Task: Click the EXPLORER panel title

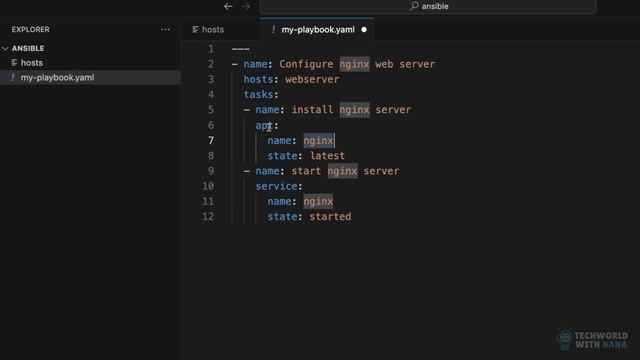Action: click(x=30, y=29)
